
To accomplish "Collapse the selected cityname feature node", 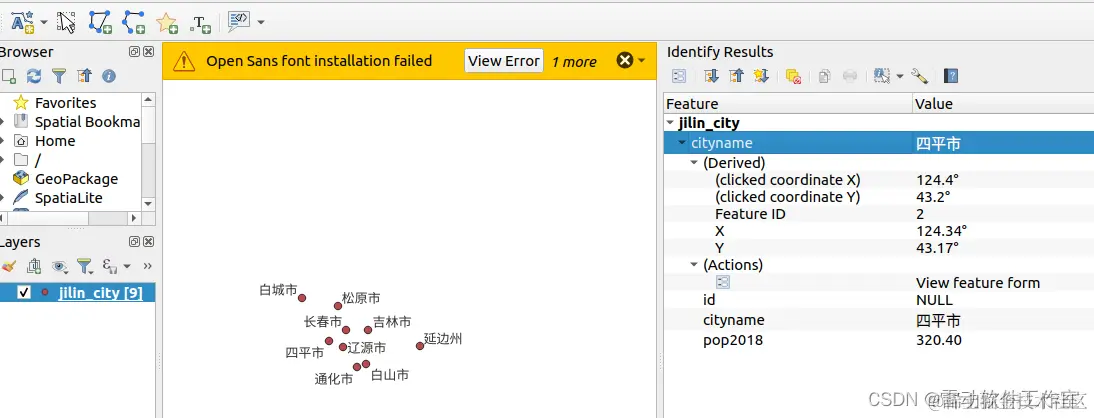I will (682, 143).
